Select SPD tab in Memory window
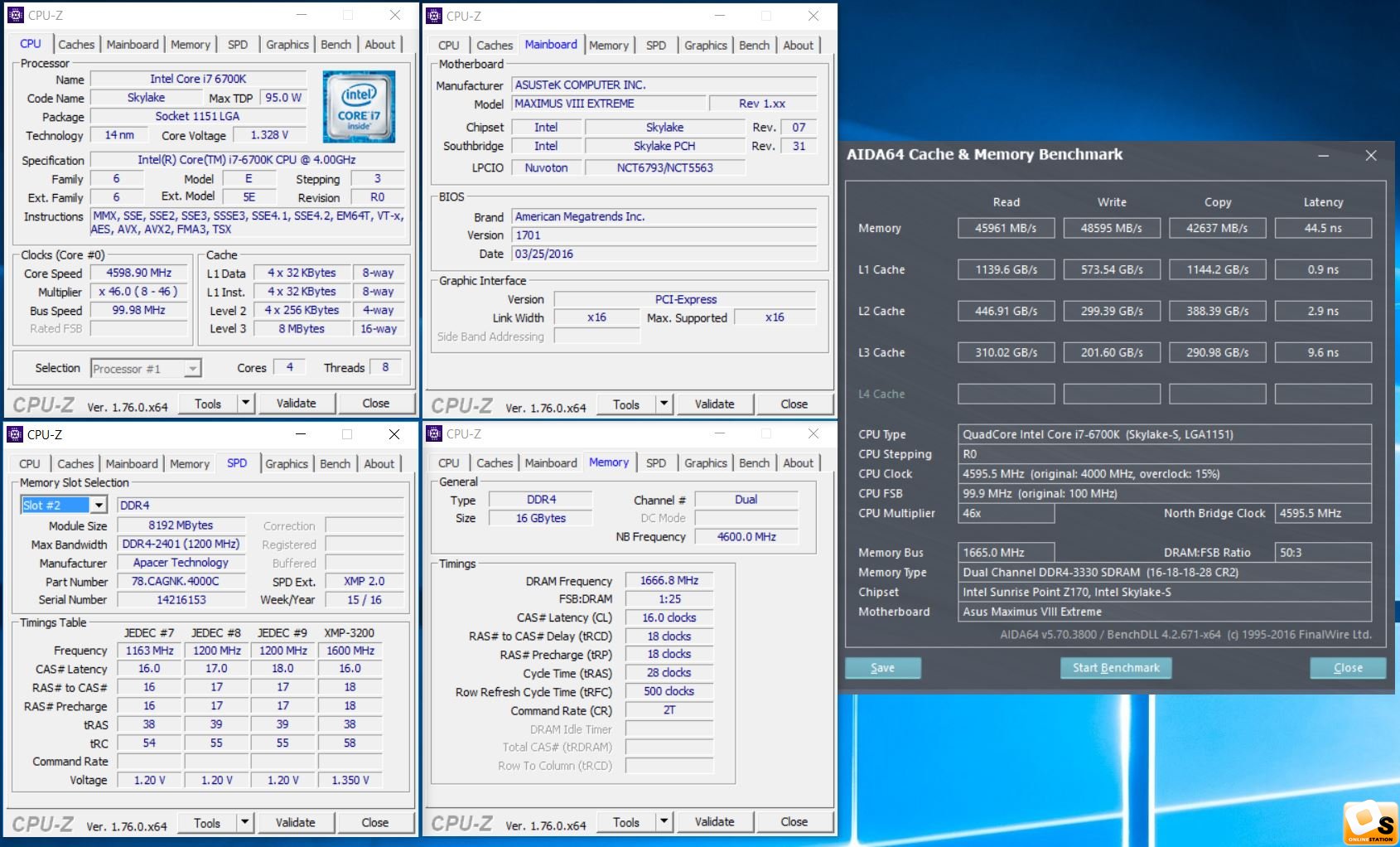The image size is (1400, 847). pyautogui.click(x=656, y=463)
